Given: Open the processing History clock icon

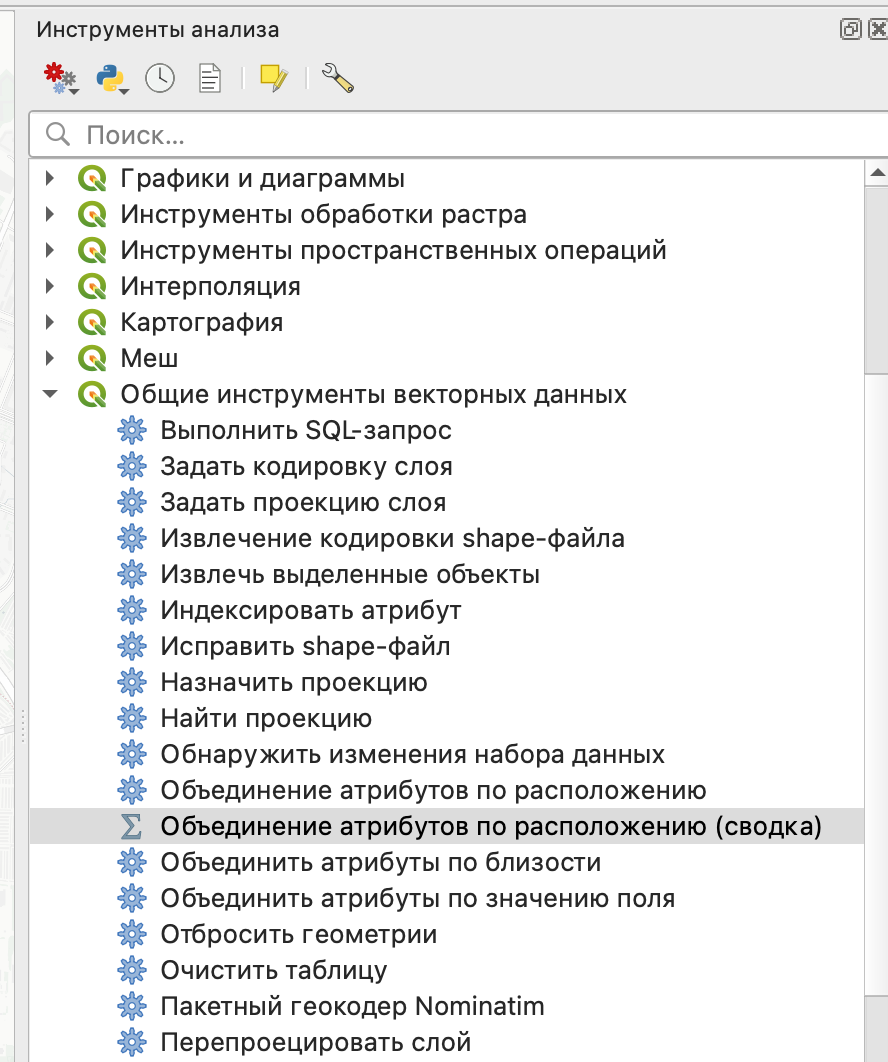Looking at the screenshot, I should click(160, 78).
